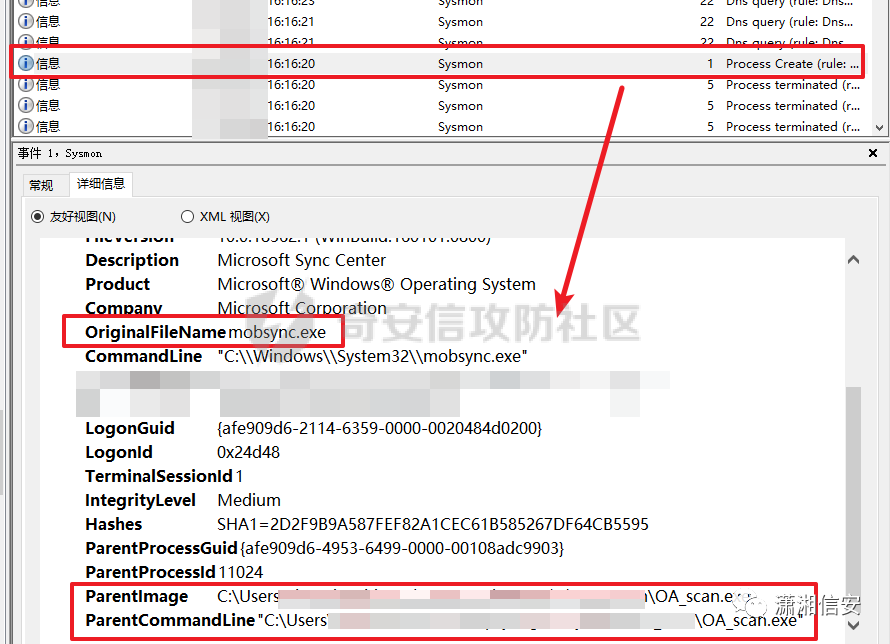Screen dimensions: 890x644
Task: Click the ParentProcessGuid value
Action: [402, 548]
